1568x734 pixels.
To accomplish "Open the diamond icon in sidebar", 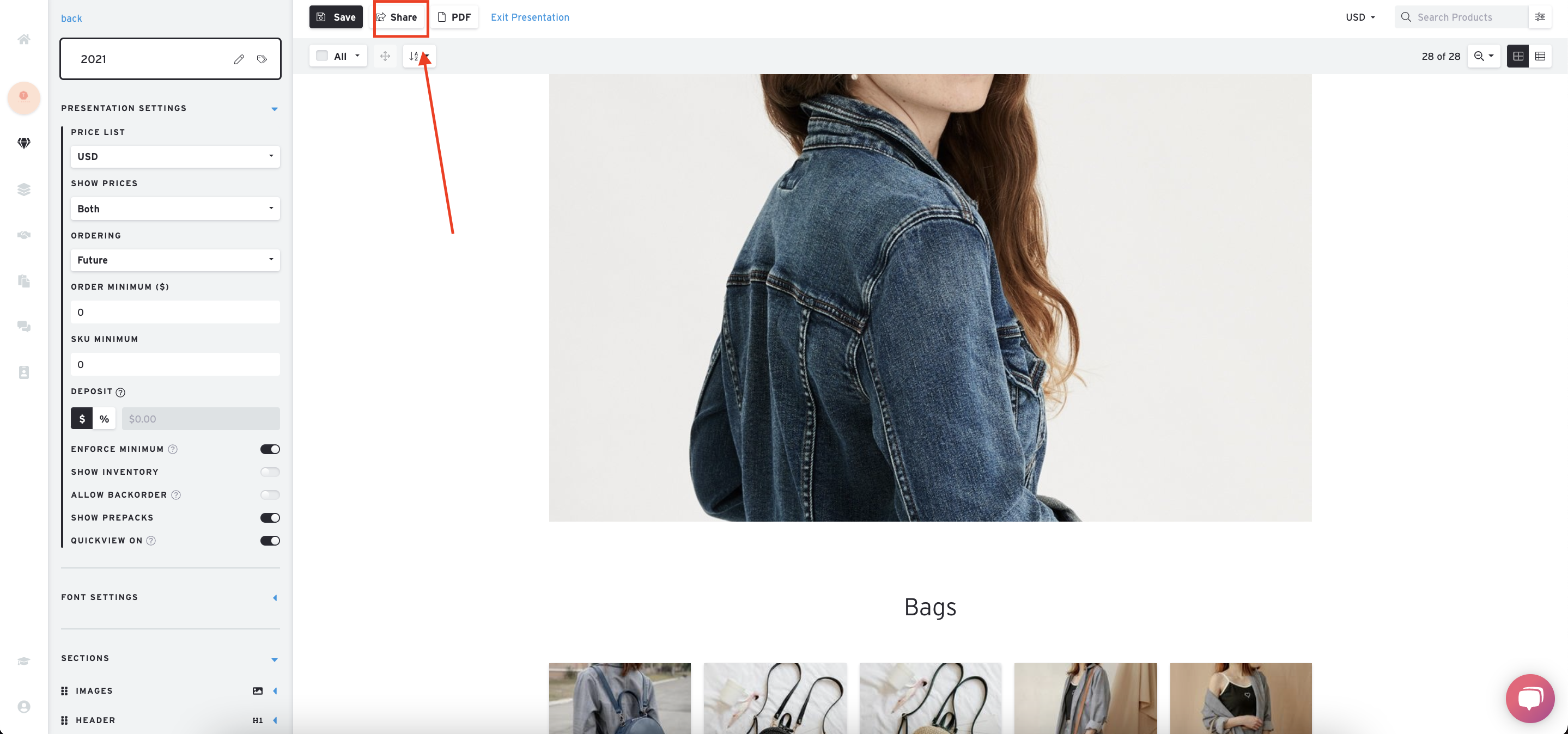I will click(24, 143).
